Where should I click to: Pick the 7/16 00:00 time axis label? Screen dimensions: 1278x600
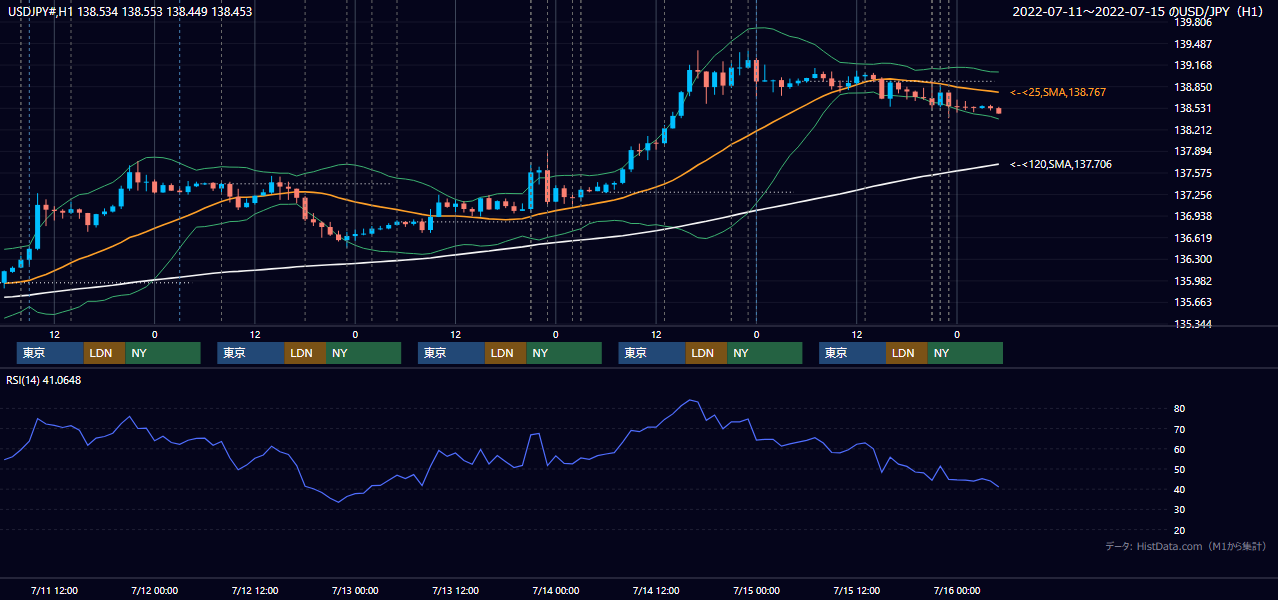click(958, 590)
